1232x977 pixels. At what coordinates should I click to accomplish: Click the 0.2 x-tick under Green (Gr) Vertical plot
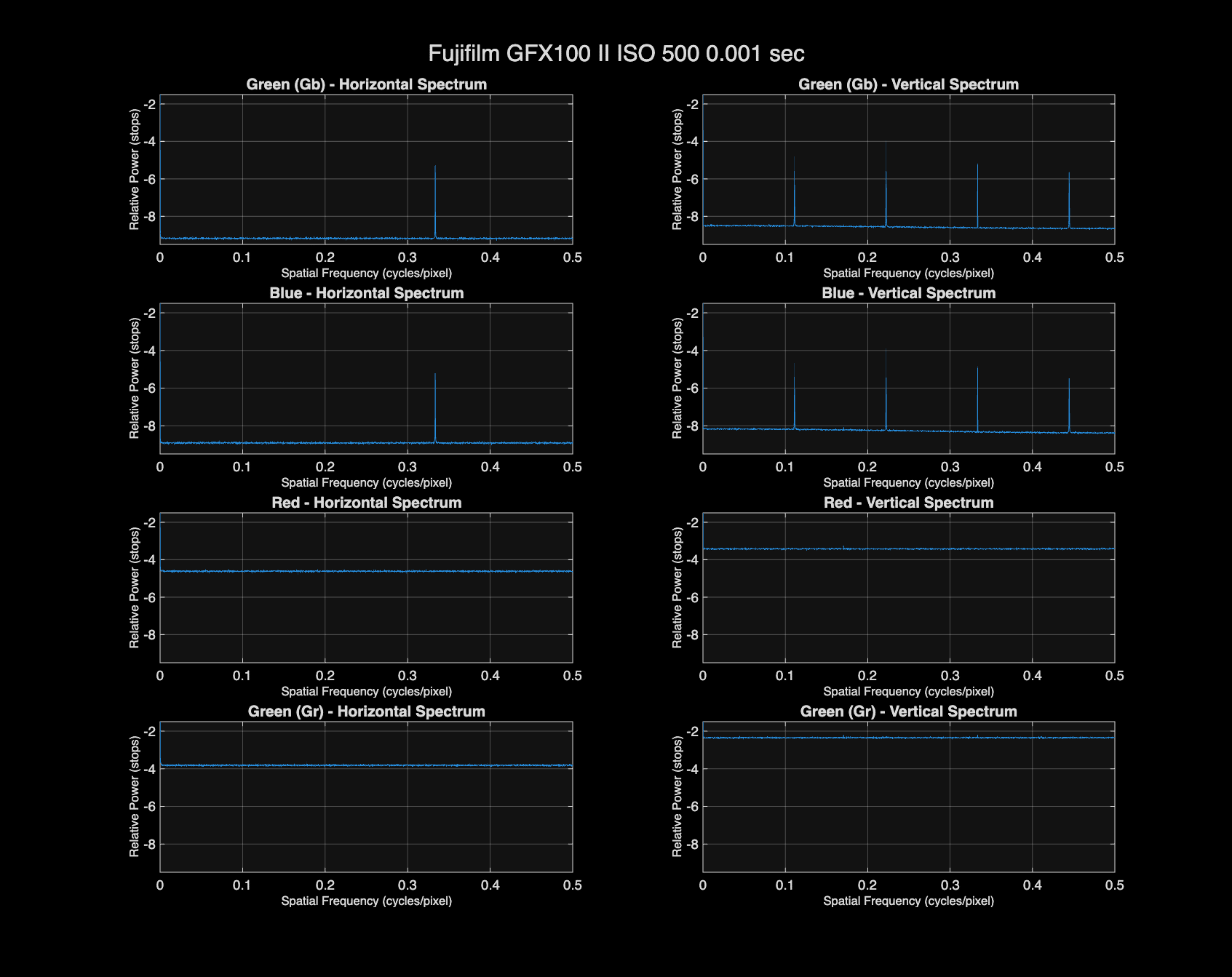coord(867,885)
